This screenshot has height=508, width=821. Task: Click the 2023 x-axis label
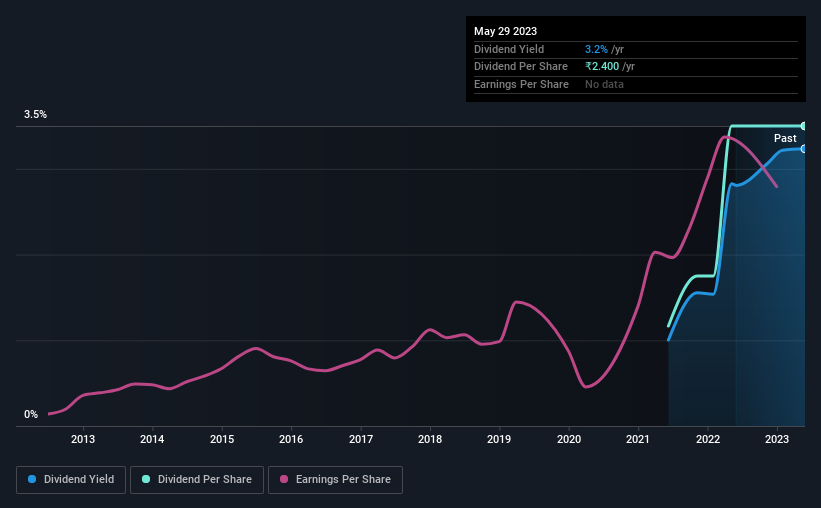click(777, 439)
